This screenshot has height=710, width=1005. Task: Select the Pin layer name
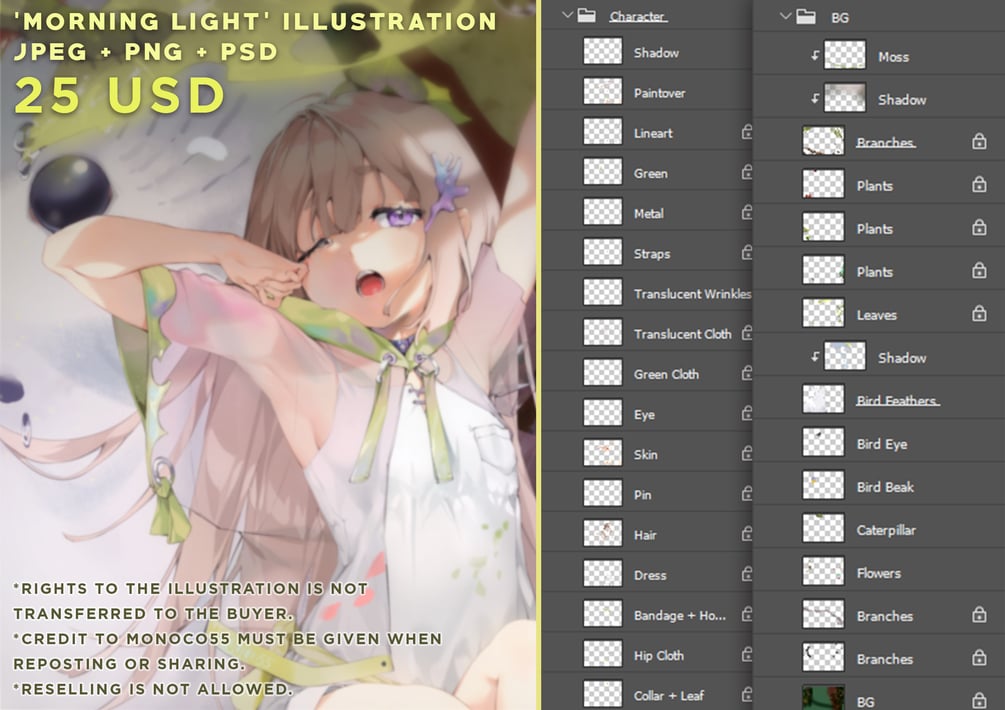pyautogui.click(x=642, y=495)
